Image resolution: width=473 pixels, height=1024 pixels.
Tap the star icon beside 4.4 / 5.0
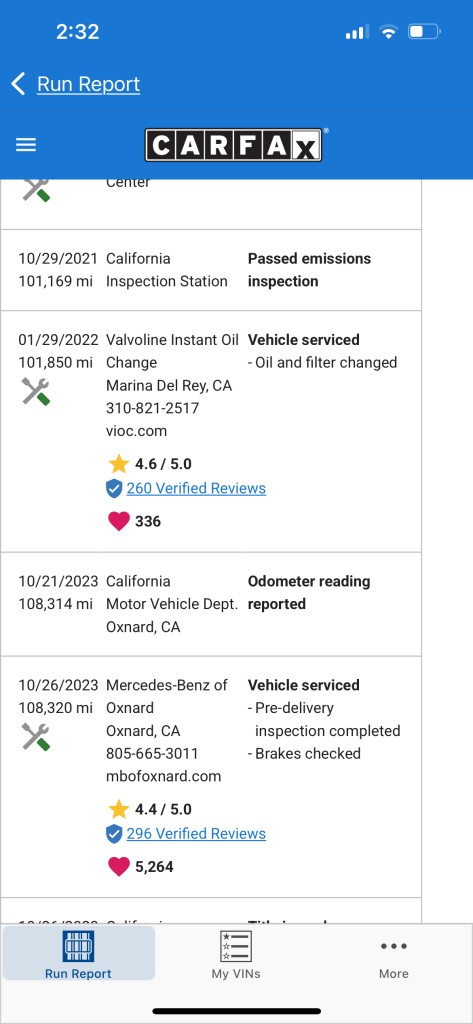[119, 809]
